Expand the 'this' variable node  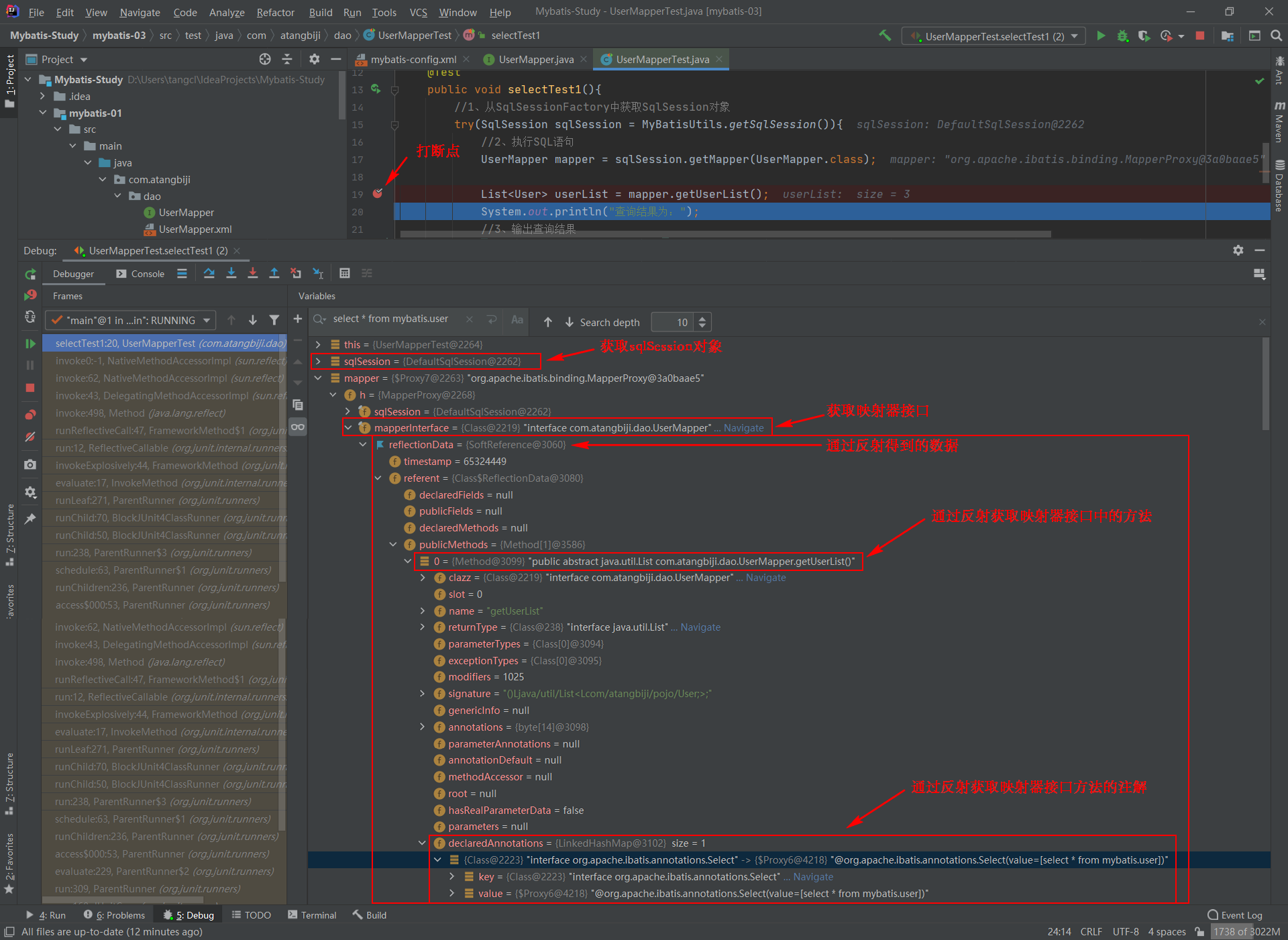319,344
